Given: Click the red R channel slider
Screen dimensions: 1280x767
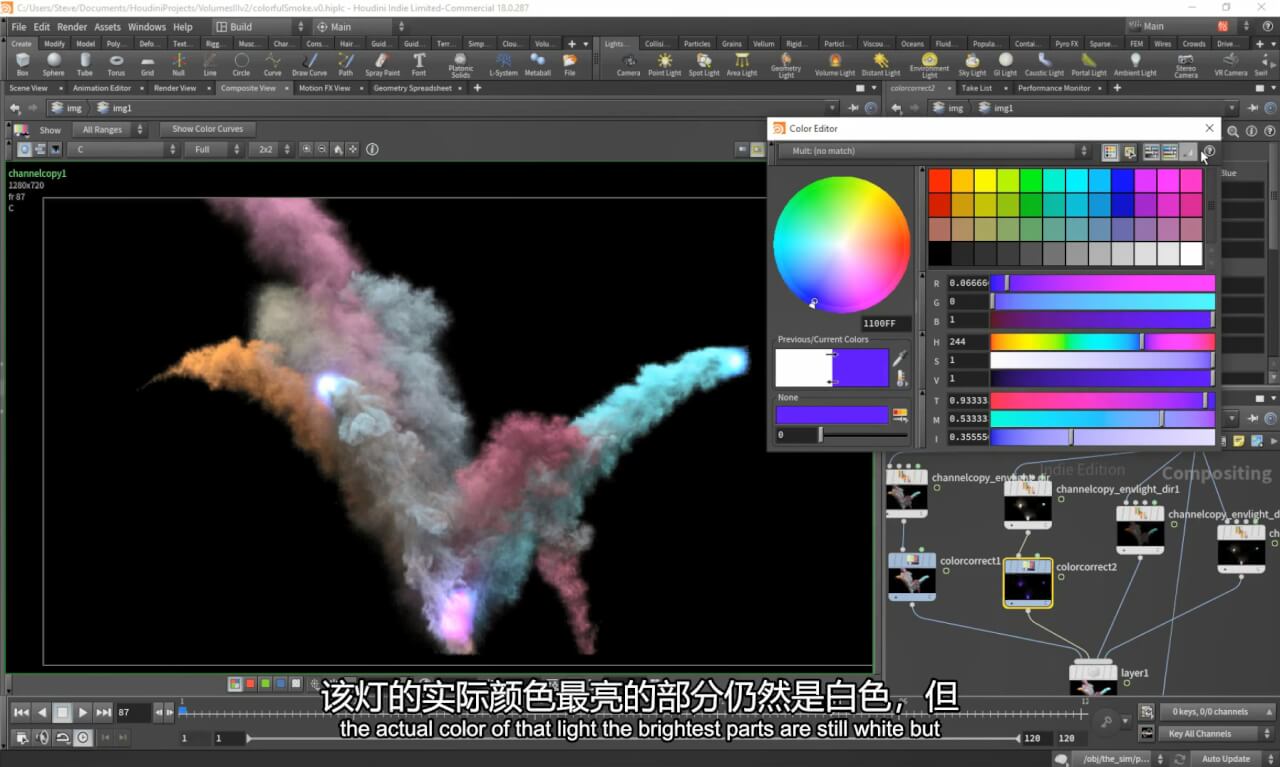Looking at the screenshot, I should (1102, 283).
